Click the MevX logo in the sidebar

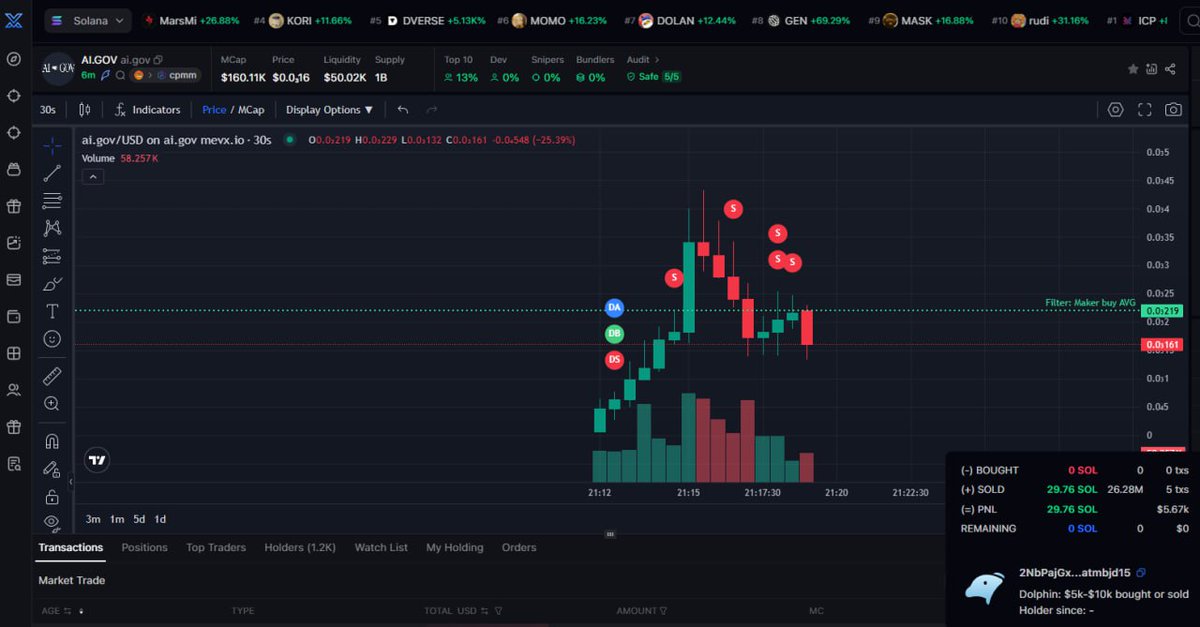coord(14,19)
